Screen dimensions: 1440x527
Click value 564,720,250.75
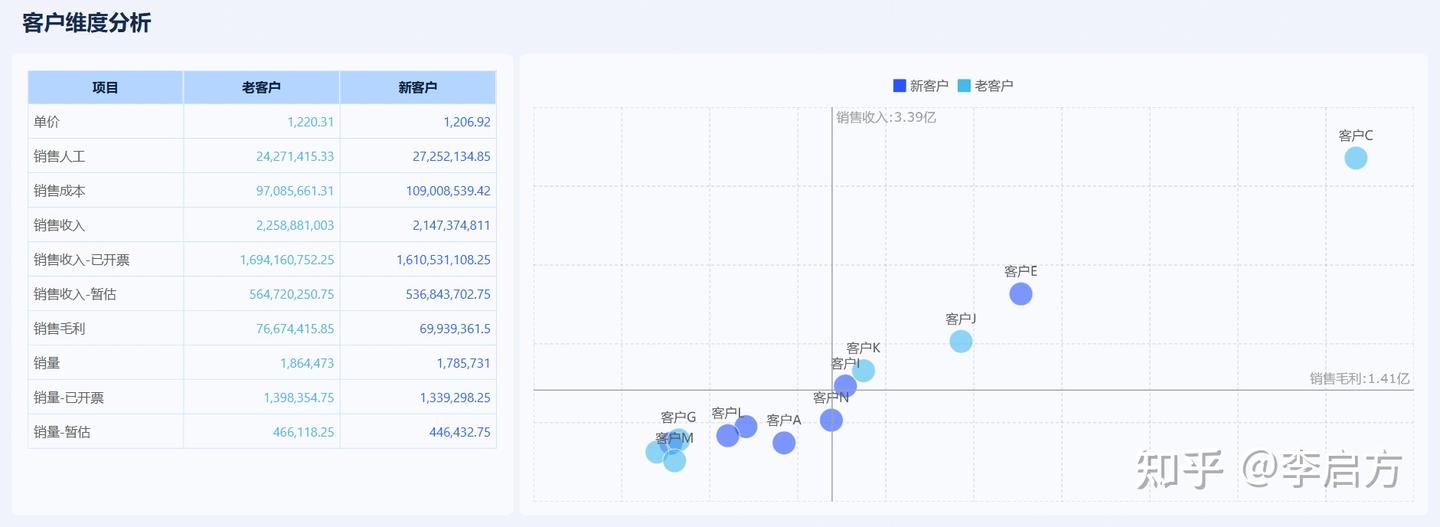(292, 295)
